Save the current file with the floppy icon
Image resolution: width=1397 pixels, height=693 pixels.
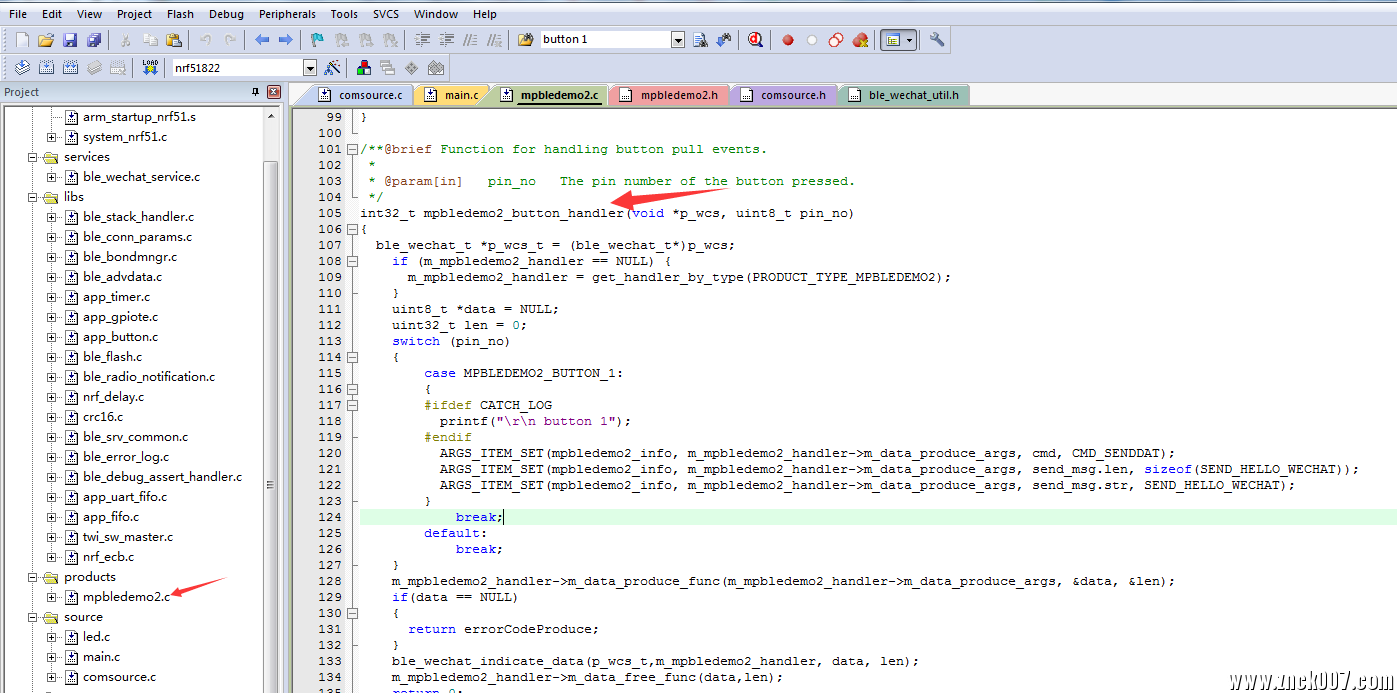(x=70, y=40)
